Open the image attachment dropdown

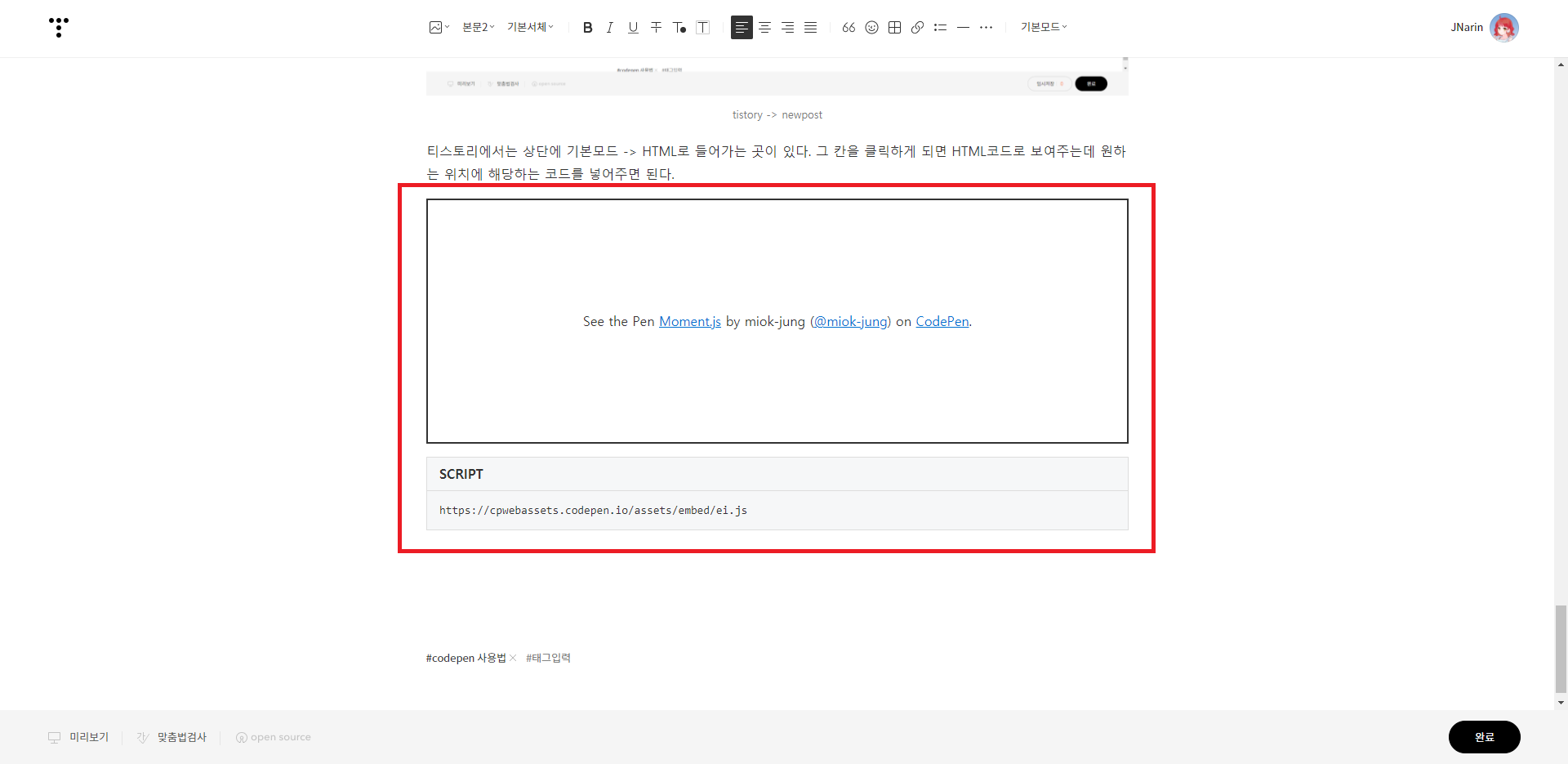[439, 27]
